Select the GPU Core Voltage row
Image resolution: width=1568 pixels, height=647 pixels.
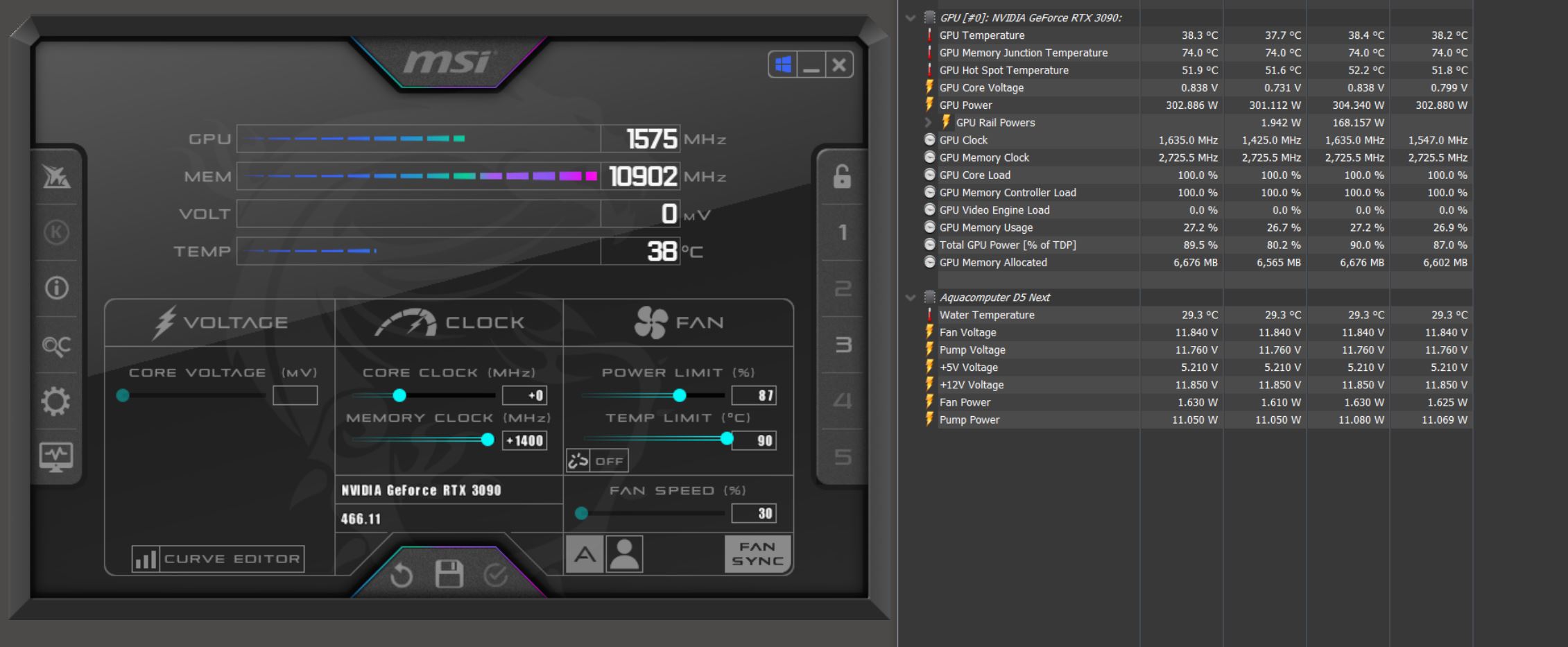(1198, 87)
